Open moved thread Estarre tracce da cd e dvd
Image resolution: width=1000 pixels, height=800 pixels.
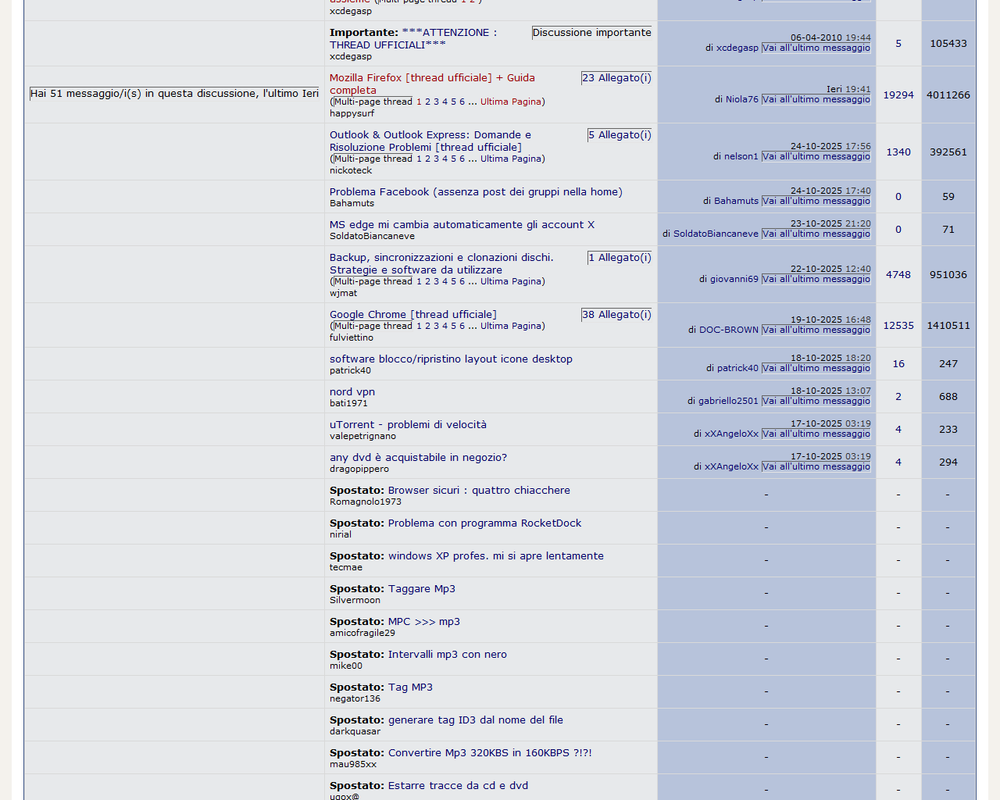tap(458, 785)
